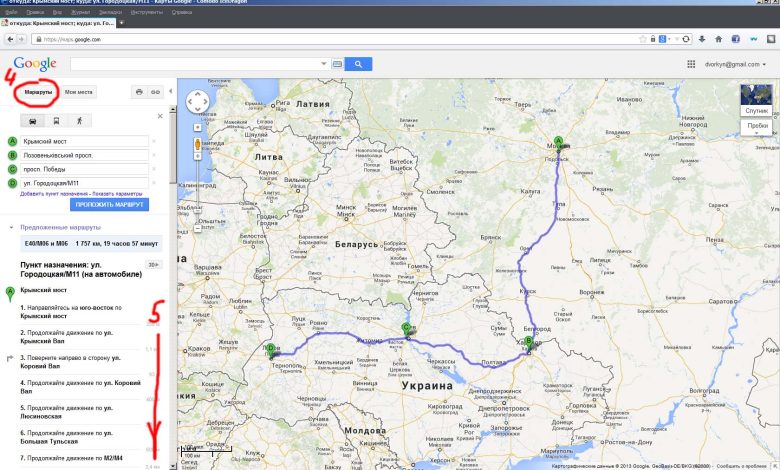Click the map zoom slider track
The image size is (780, 470).
[x=197, y=200]
